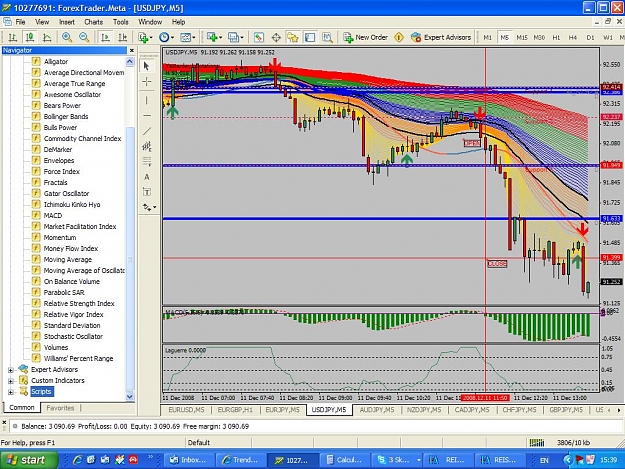
Task: Click the Expert Advisors toolbar button
Action: [441, 37]
